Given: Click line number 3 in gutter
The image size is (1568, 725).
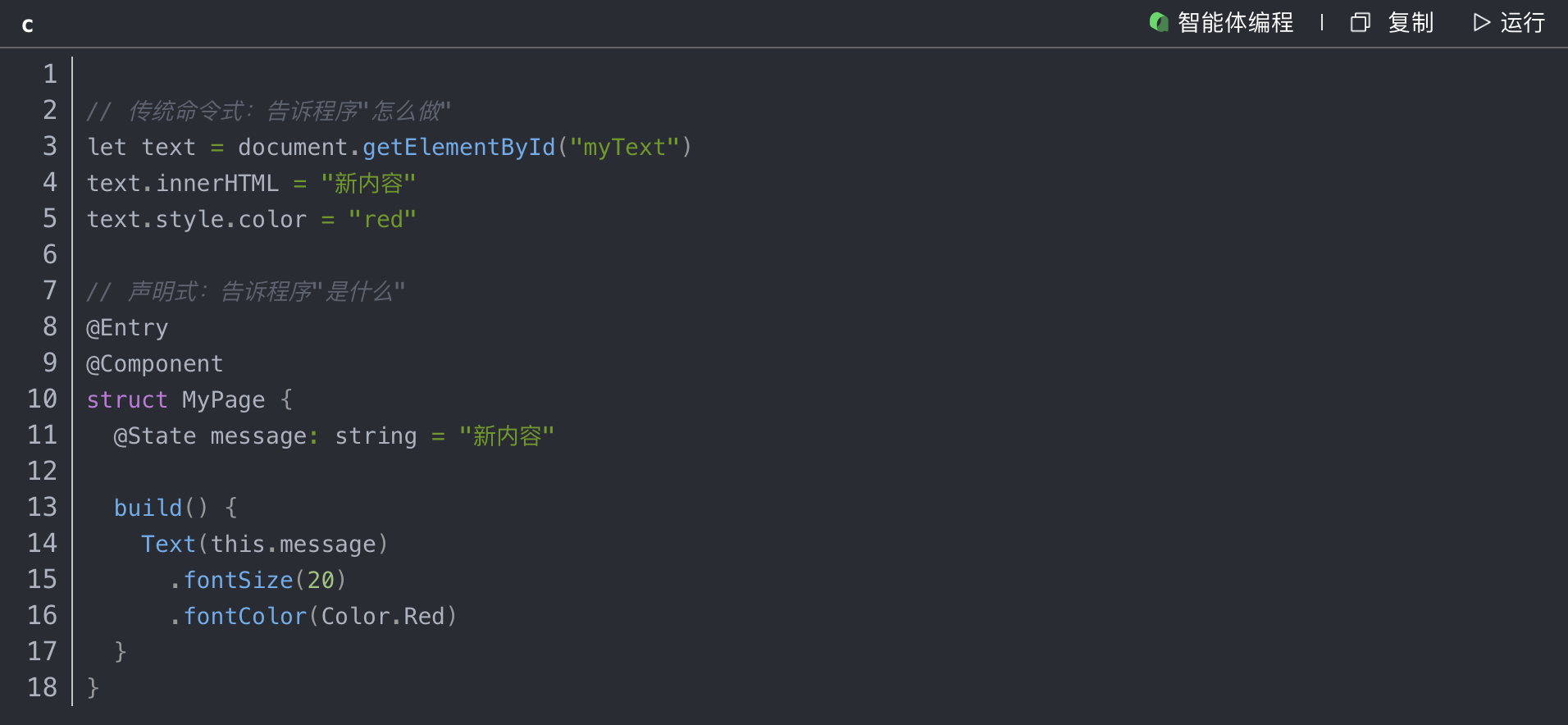Looking at the screenshot, I should 50,146.
